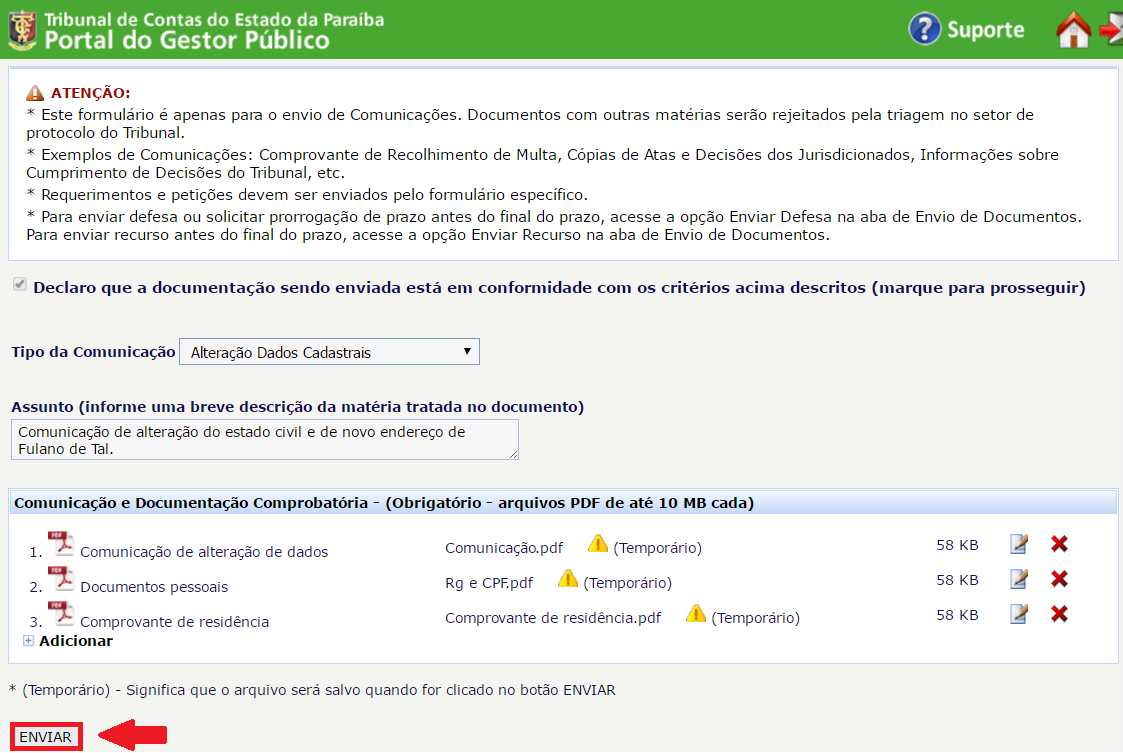Screen dimensions: 1123x753
Task: Edit the Rg e CPF.pdf entry
Action: click(1019, 579)
